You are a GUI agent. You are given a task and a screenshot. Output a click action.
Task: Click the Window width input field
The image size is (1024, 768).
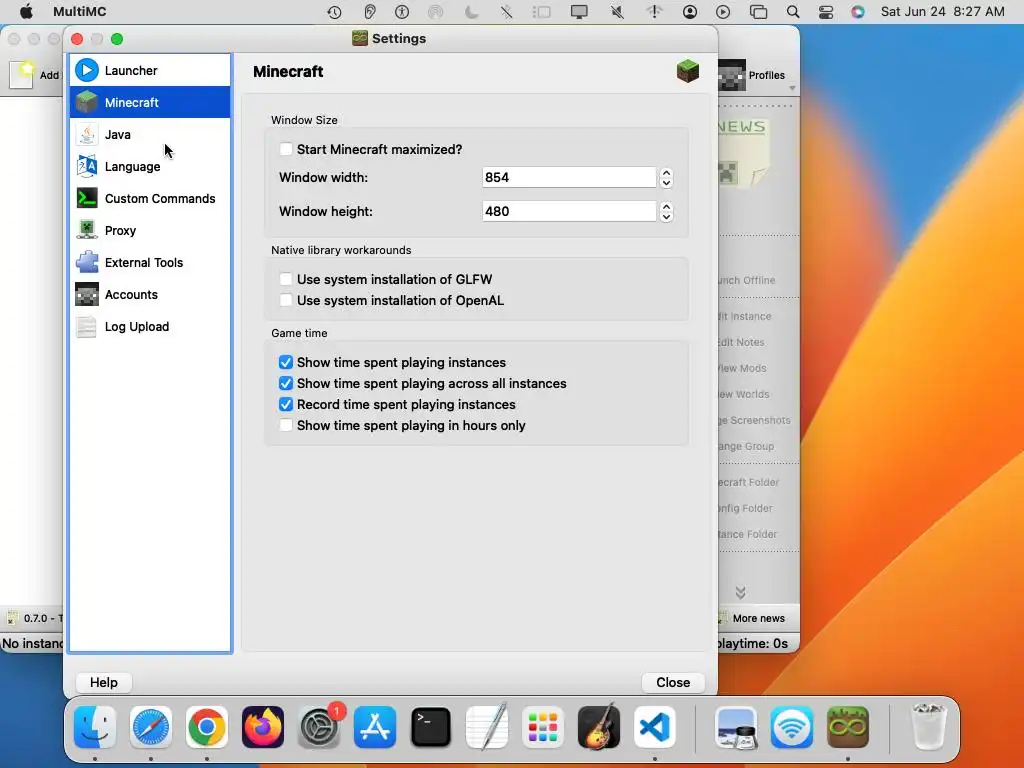(x=569, y=178)
